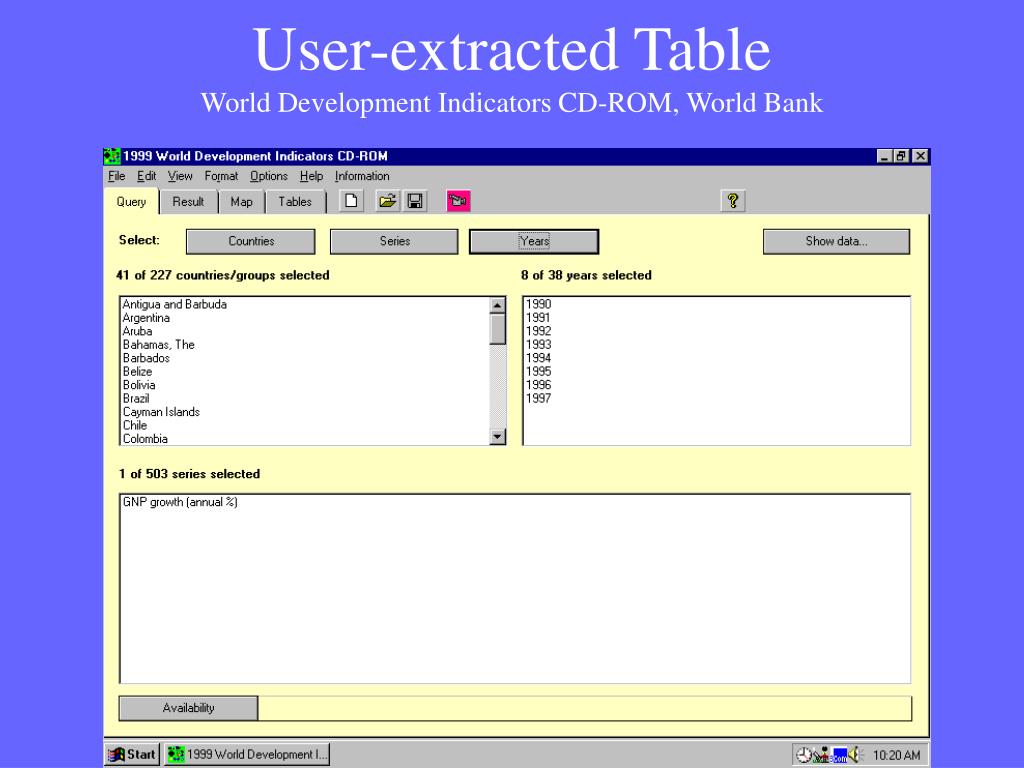Select year 1996 in the years list

point(539,385)
